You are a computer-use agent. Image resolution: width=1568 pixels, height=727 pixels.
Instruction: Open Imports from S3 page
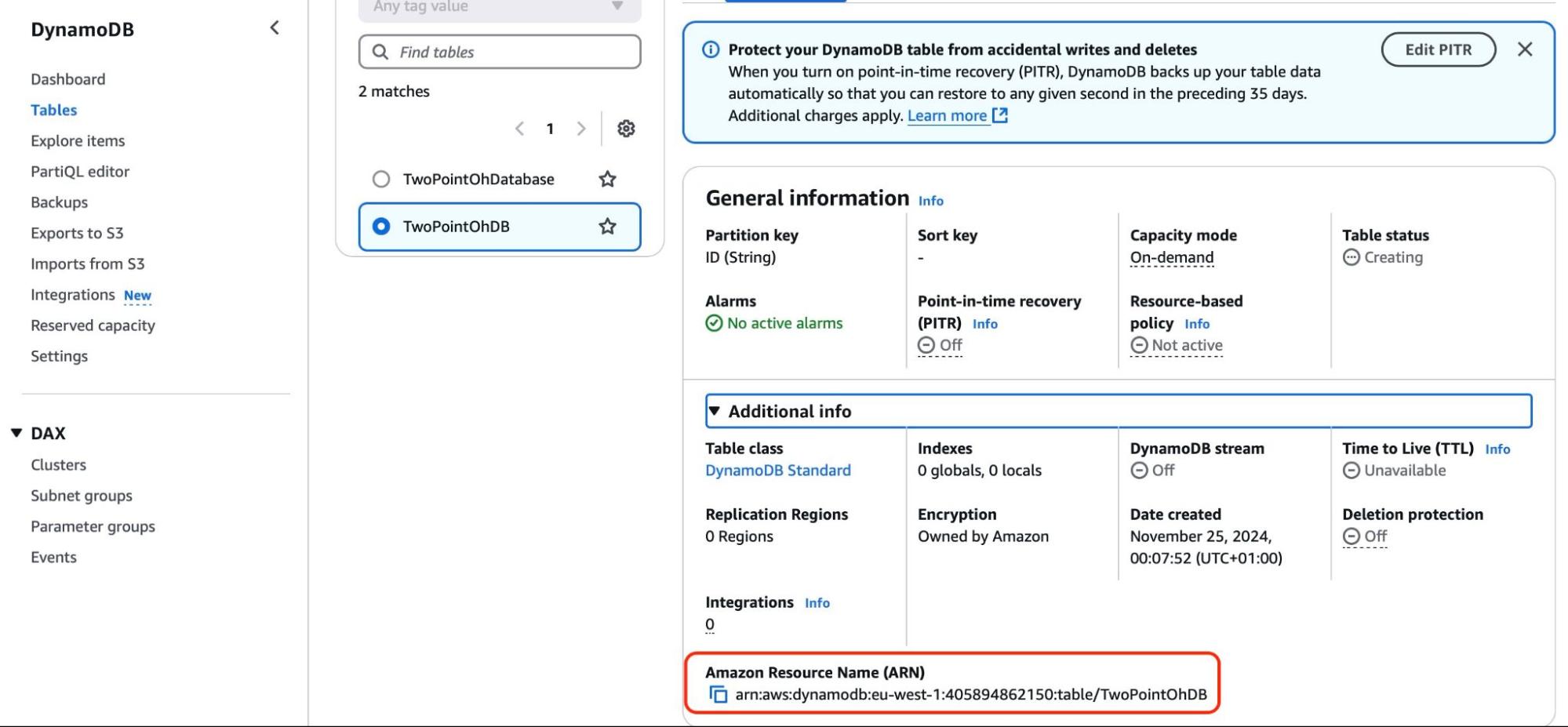tap(88, 264)
